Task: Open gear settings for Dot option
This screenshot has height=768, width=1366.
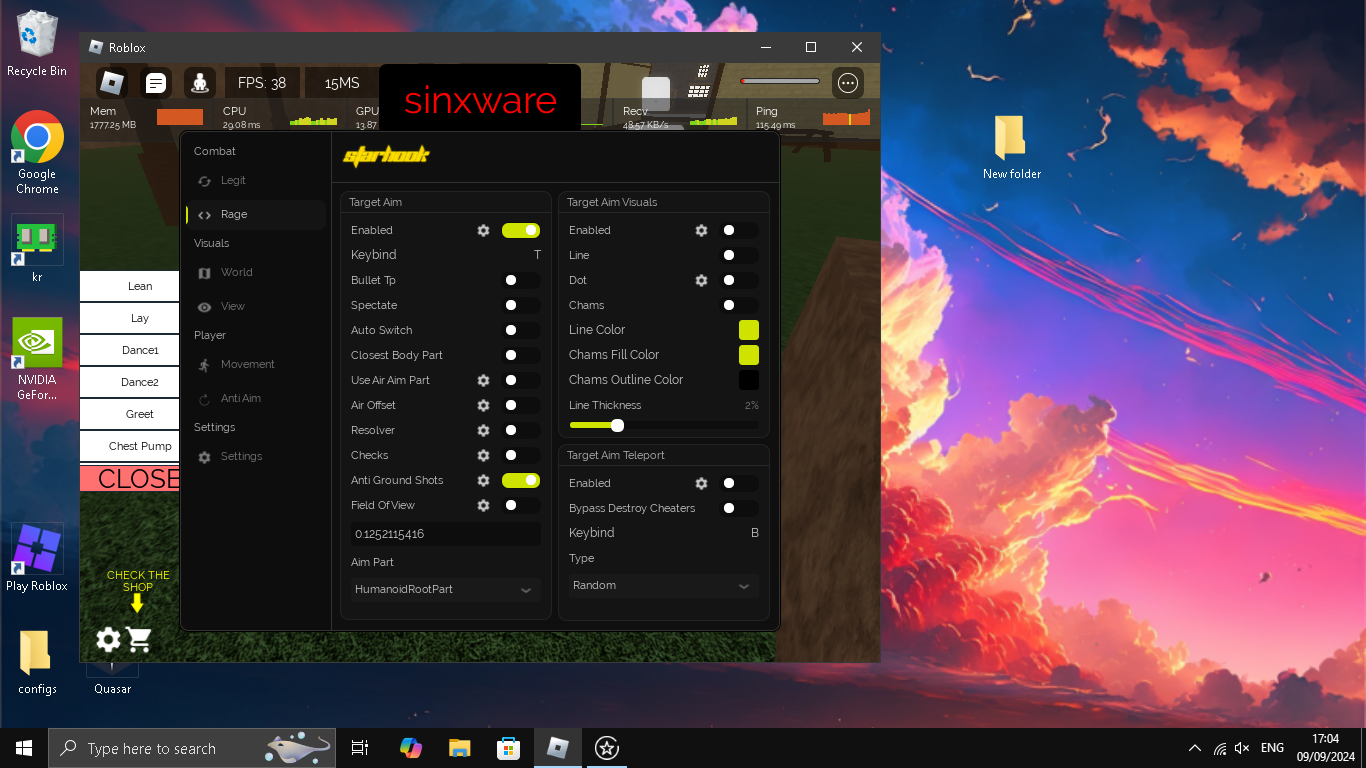Action: (701, 280)
